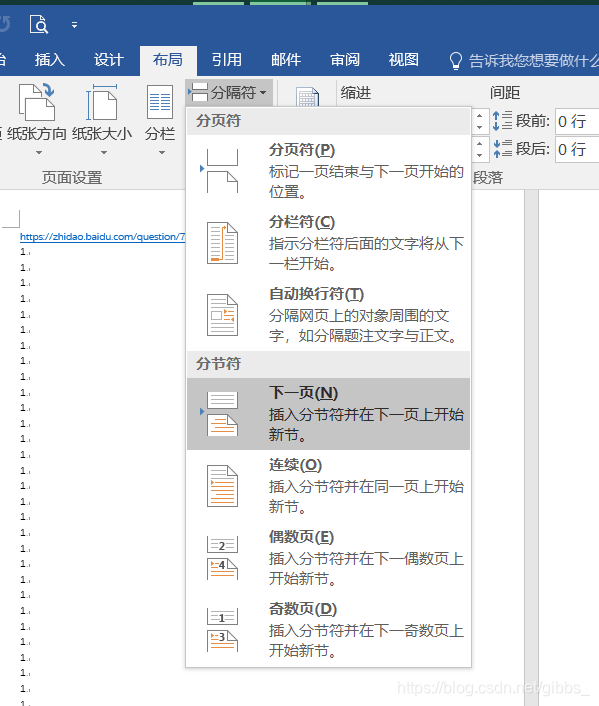Click the Print Preview quick access icon
Image resolution: width=599 pixels, height=706 pixels.
[39, 24]
